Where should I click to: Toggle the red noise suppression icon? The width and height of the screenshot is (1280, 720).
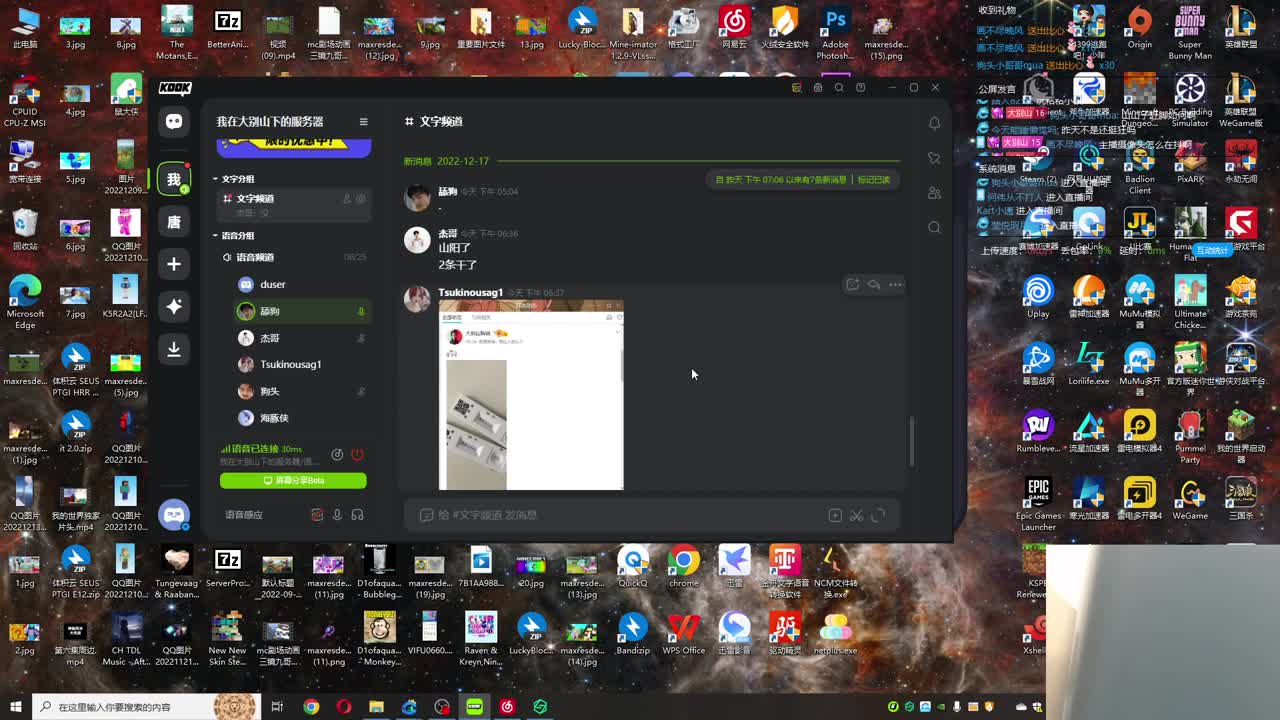pyautogui.click(x=317, y=515)
